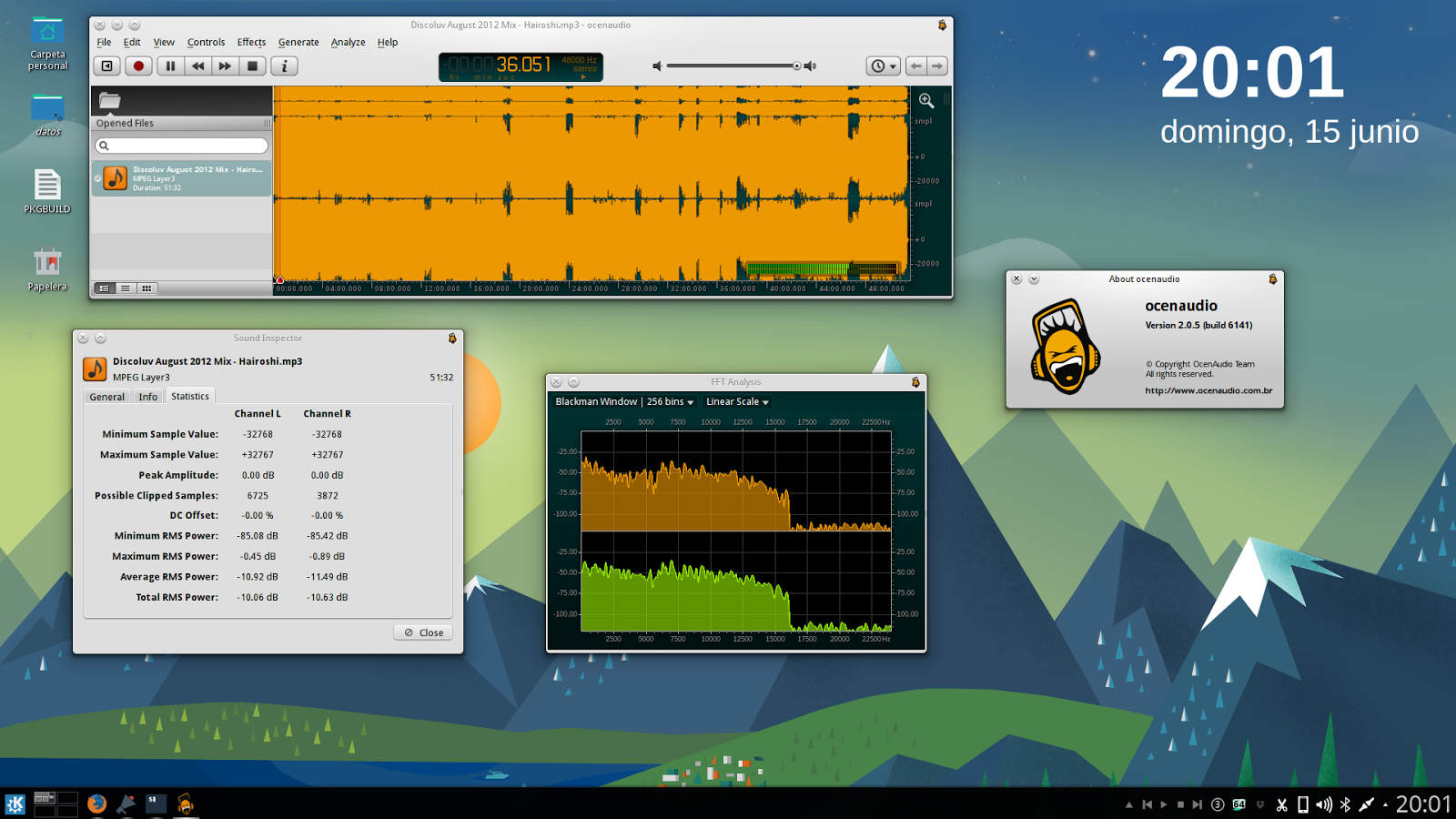Click Close button in Sound Inspector

(423, 632)
